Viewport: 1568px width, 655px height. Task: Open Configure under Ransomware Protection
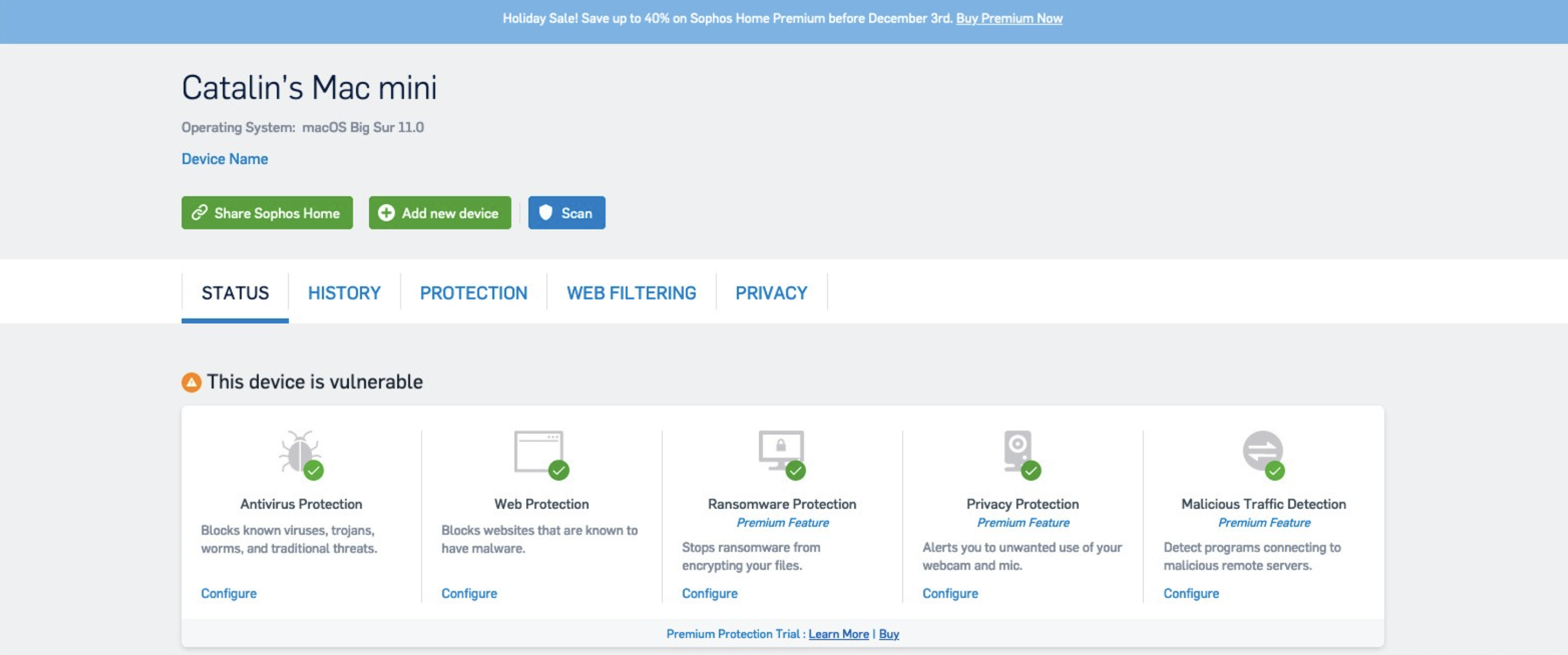(x=709, y=593)
